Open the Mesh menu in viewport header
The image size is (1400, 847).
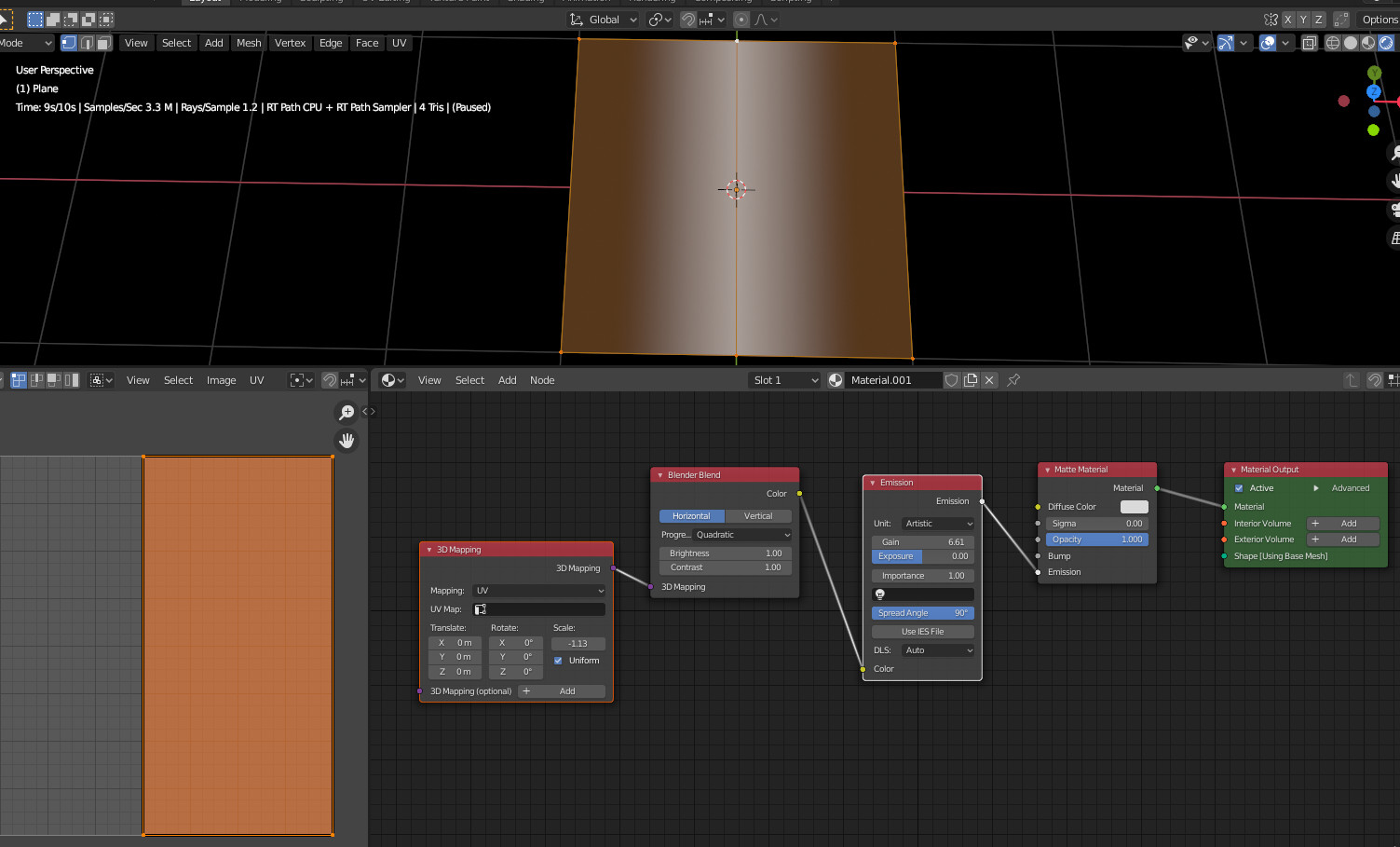coord(249,43)
